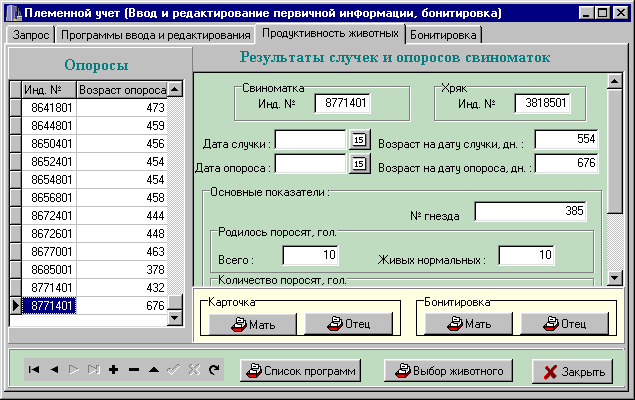The height and width of the screenshot is (400, 635).
Task: Select Продуктивность животных tab
Action: point(330,33)
